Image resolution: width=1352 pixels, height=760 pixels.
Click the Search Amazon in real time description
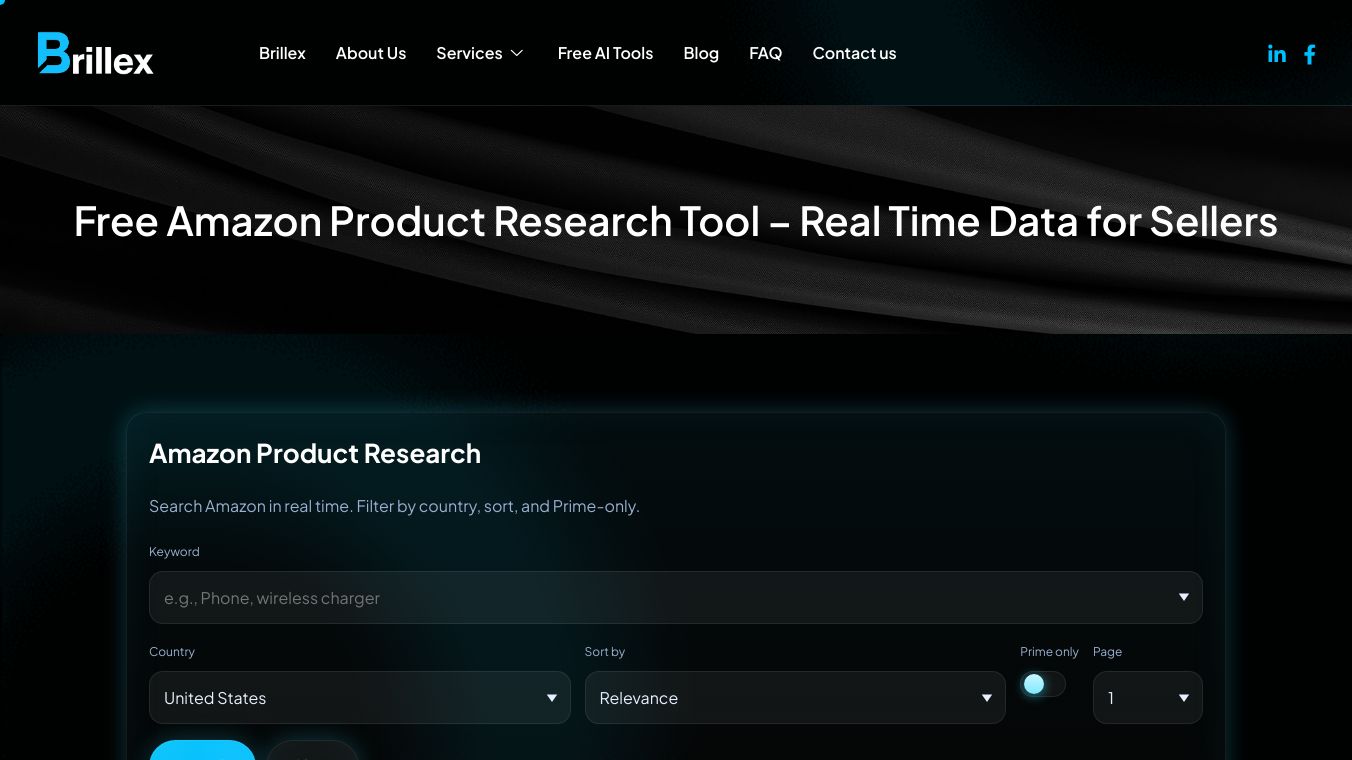[x=394, y=506]
